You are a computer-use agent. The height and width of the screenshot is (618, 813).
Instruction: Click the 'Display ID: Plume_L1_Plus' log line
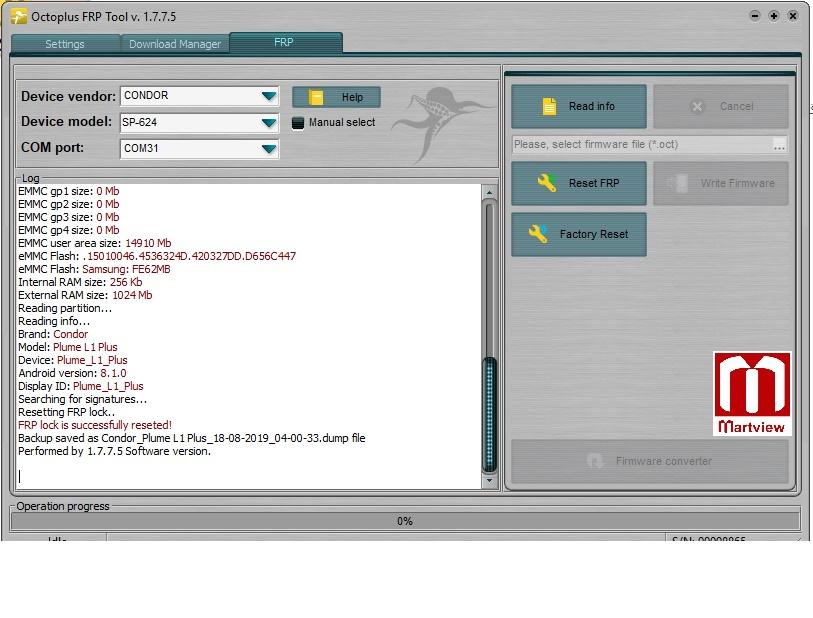pos(81,386)
